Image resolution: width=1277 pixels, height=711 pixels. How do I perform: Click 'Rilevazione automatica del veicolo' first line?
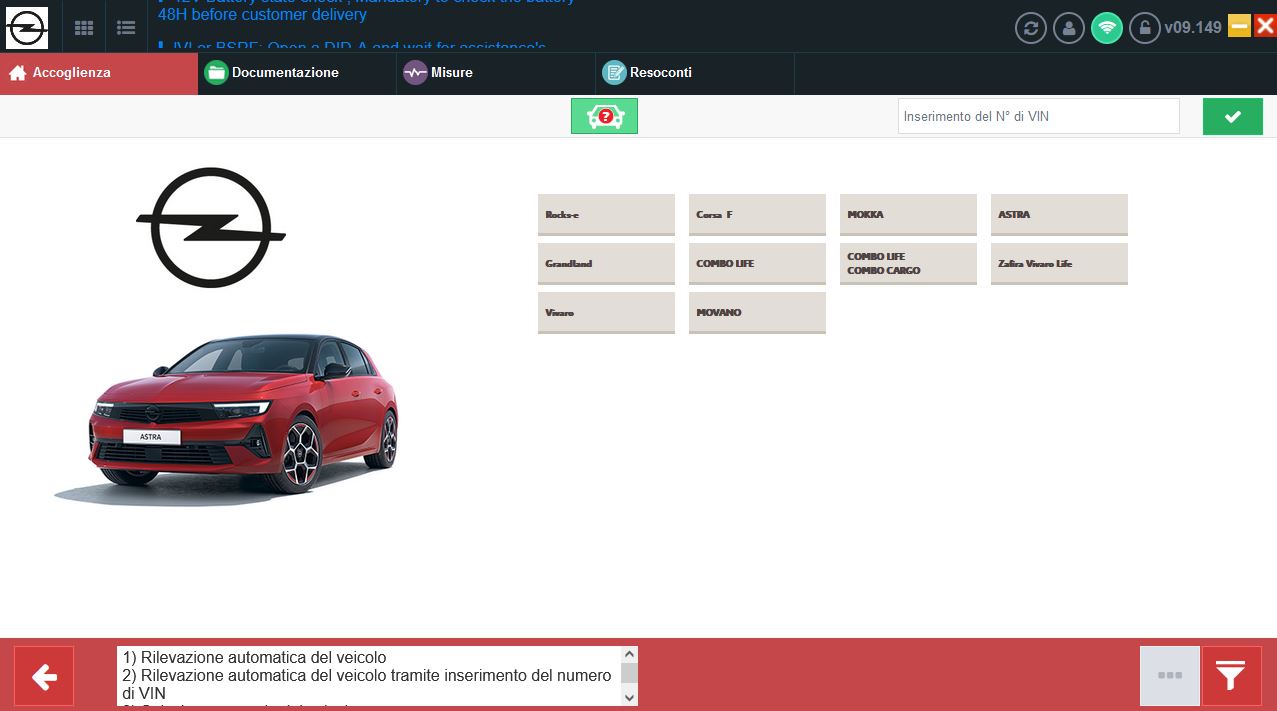pyautogui.click(x=255, y=657)
